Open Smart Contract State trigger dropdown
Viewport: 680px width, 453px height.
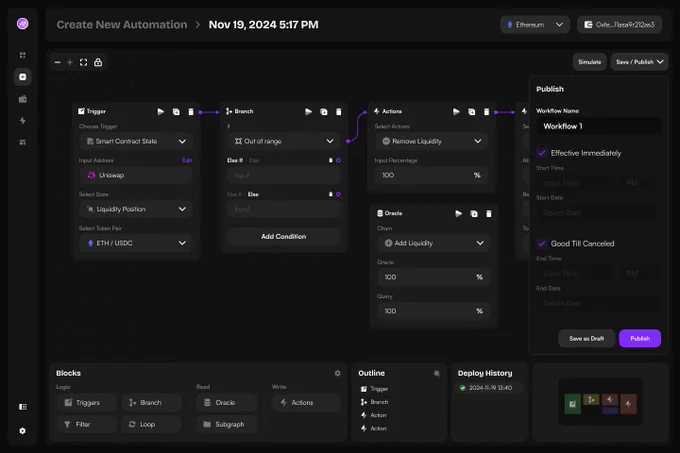pyautogui.click(x=136, y=141)
